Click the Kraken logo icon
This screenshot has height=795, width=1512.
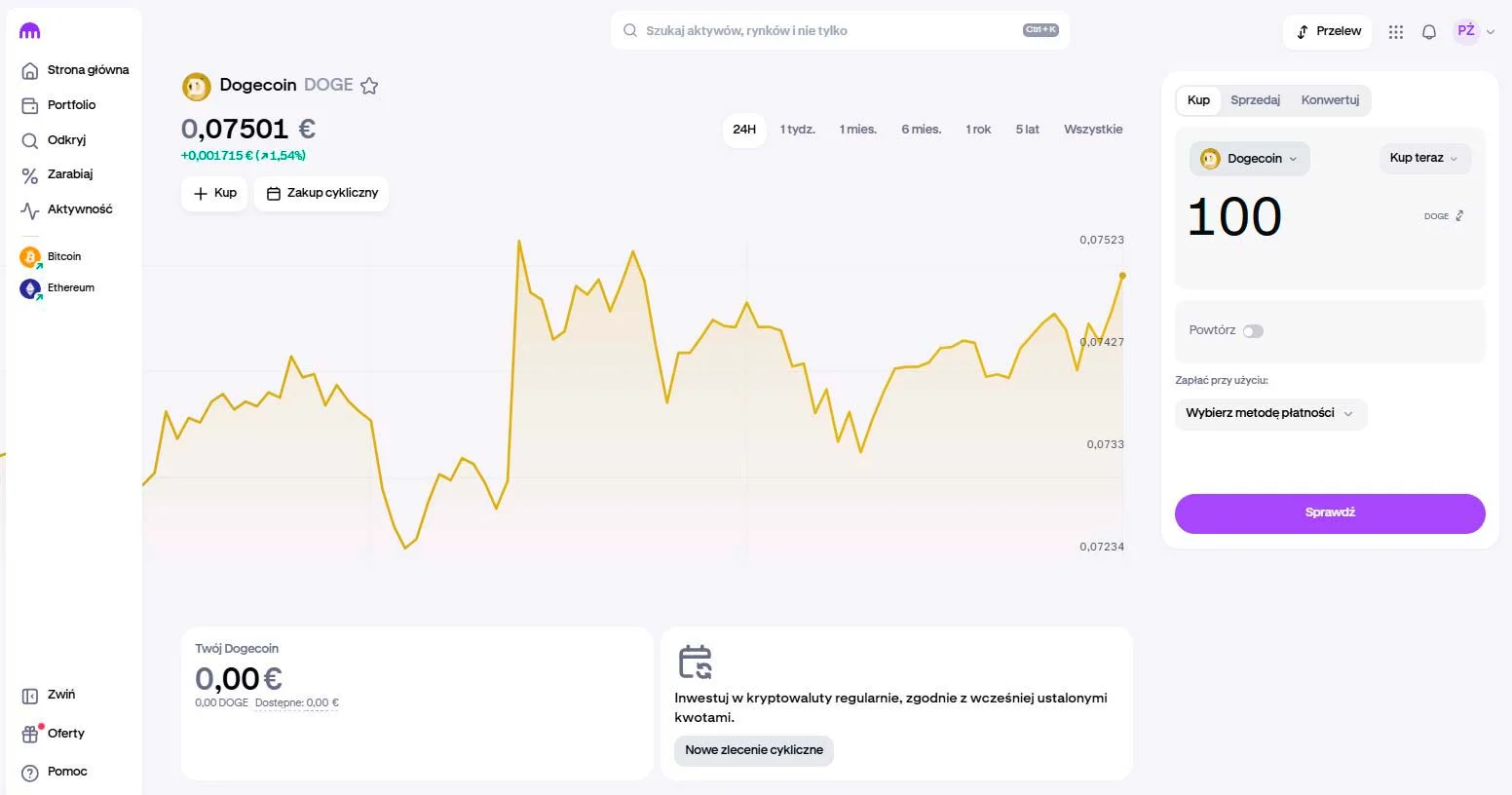pyautogui.click(x=30, y=31)
